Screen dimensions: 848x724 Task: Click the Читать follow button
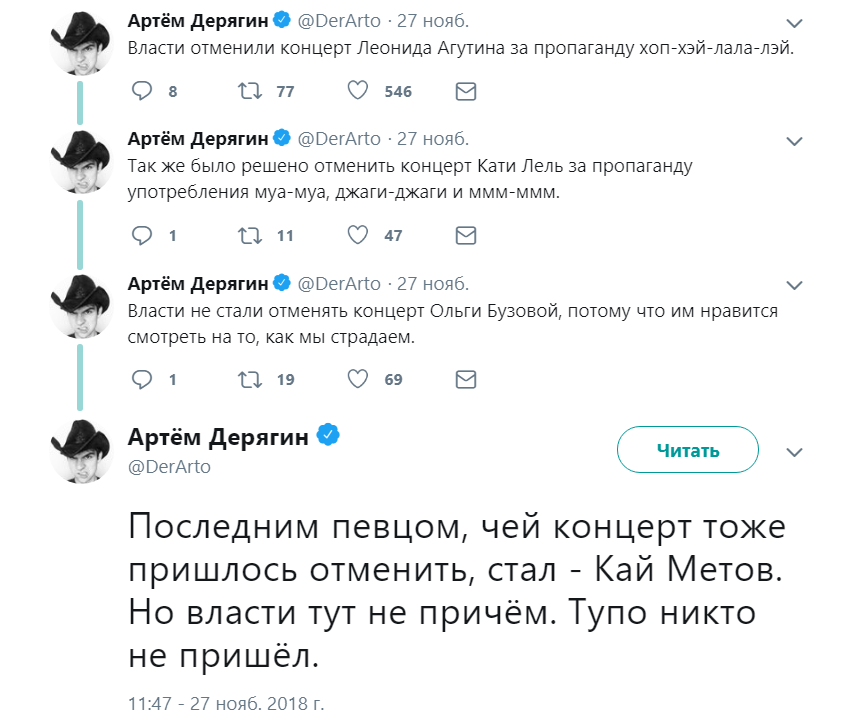(x=687, y=450)
